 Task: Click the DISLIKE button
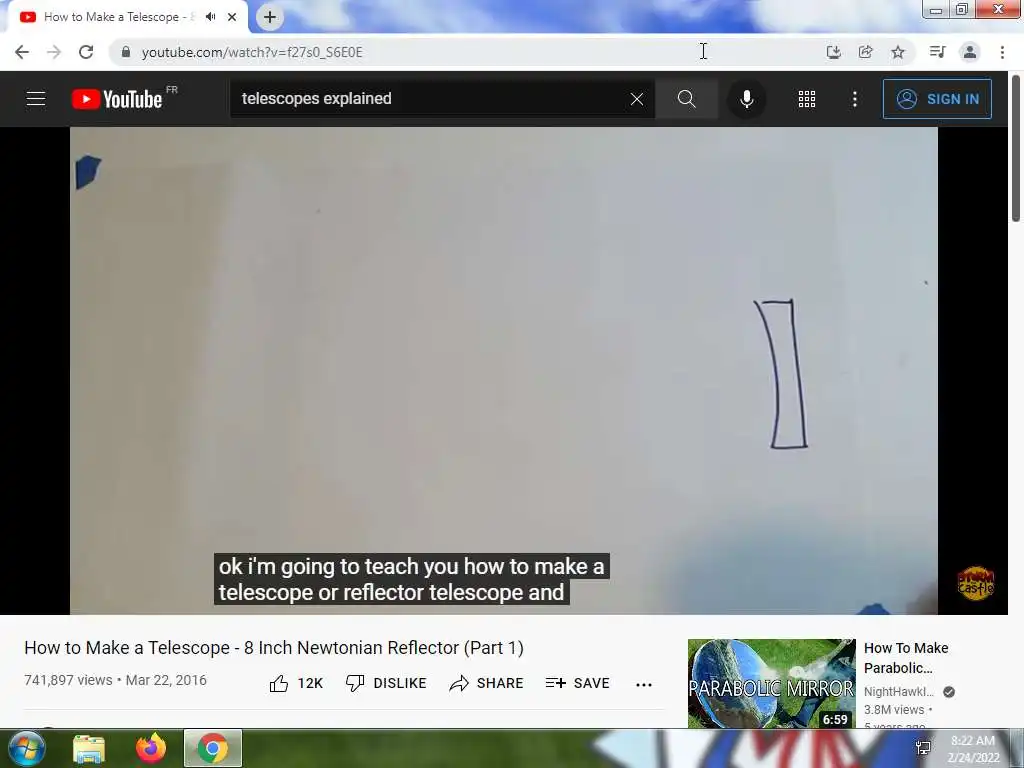point(386,683)
